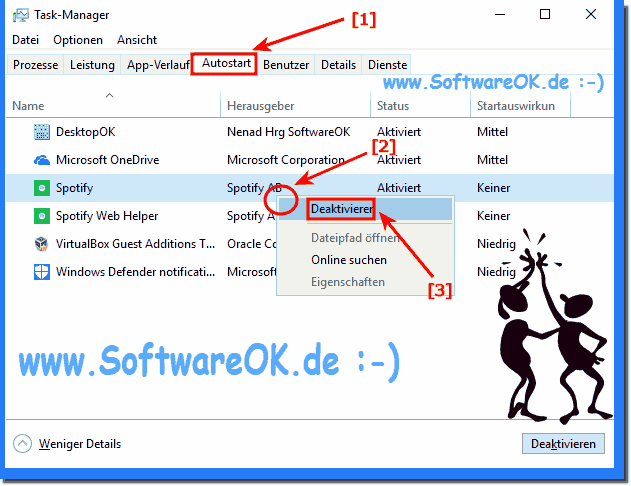Open the Ansicht menu

click(137, 40)
